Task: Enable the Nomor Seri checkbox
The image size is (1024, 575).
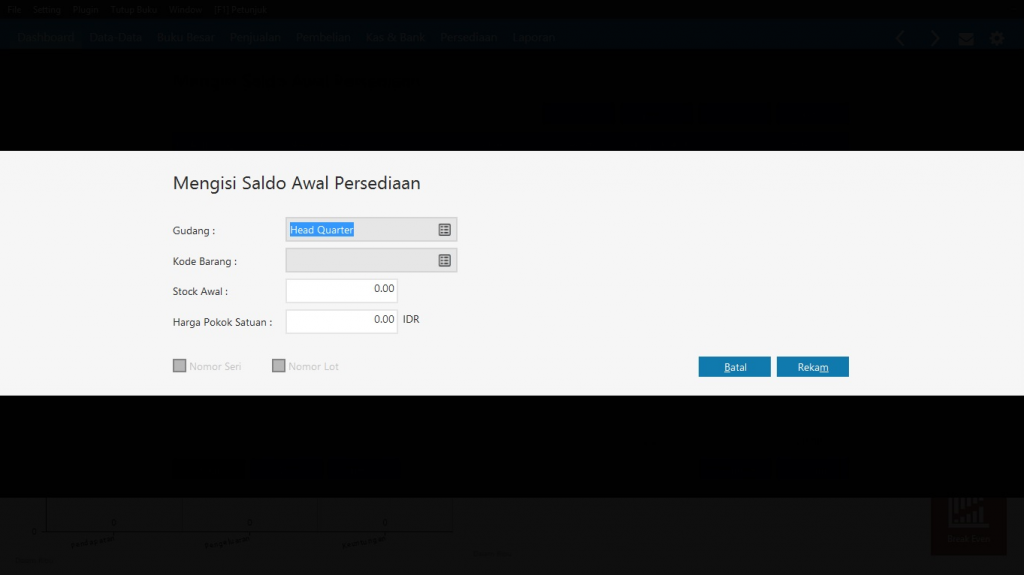Action: coord(180,366)
